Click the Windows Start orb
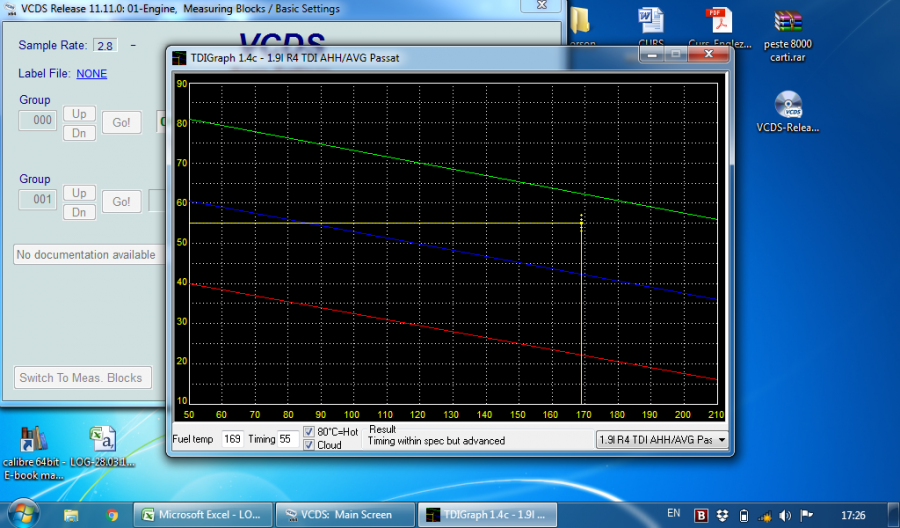Screen dimensions: 900x528 (22, 514)
